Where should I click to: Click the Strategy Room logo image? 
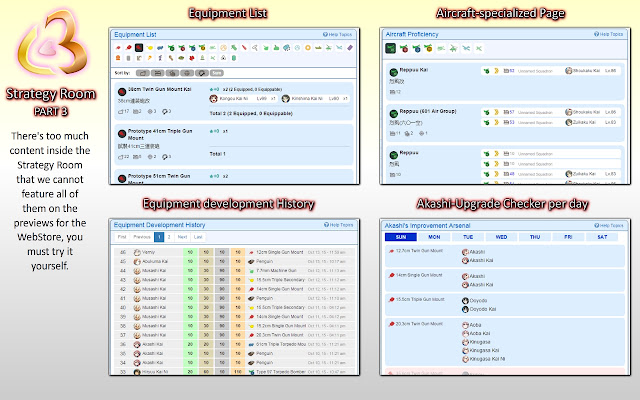point(52,43)
